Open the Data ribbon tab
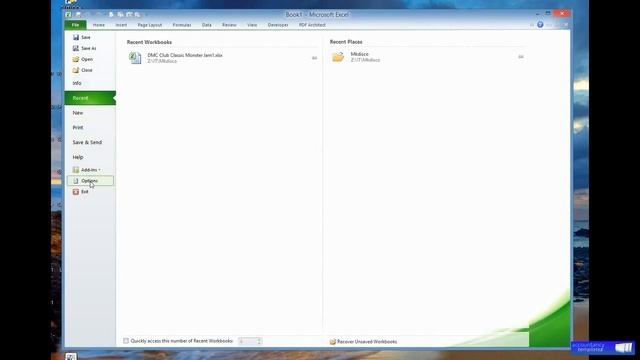Screen dimensions: 640x360 tap(207, 25)
